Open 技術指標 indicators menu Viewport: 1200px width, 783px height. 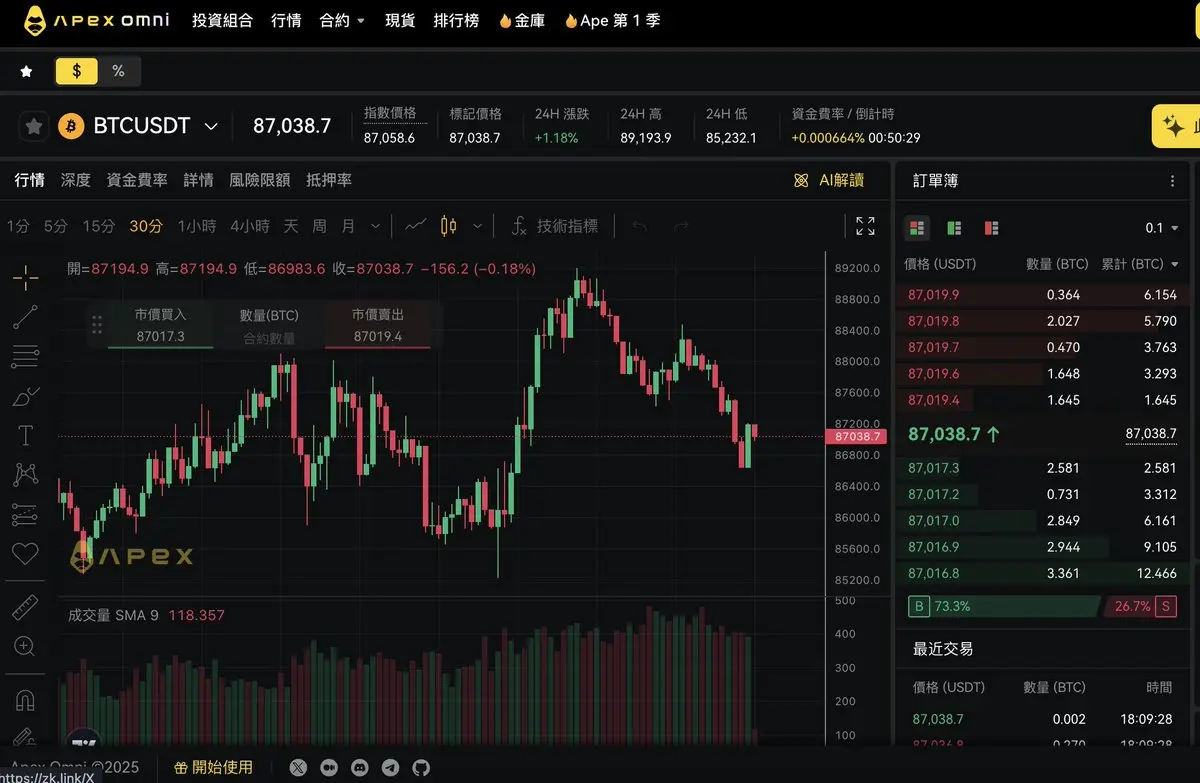tap(555, 226)
